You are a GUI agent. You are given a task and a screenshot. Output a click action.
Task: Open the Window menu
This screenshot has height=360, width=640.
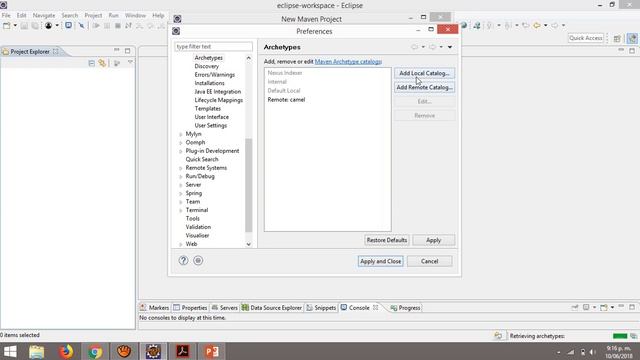[x=135, y=16]
